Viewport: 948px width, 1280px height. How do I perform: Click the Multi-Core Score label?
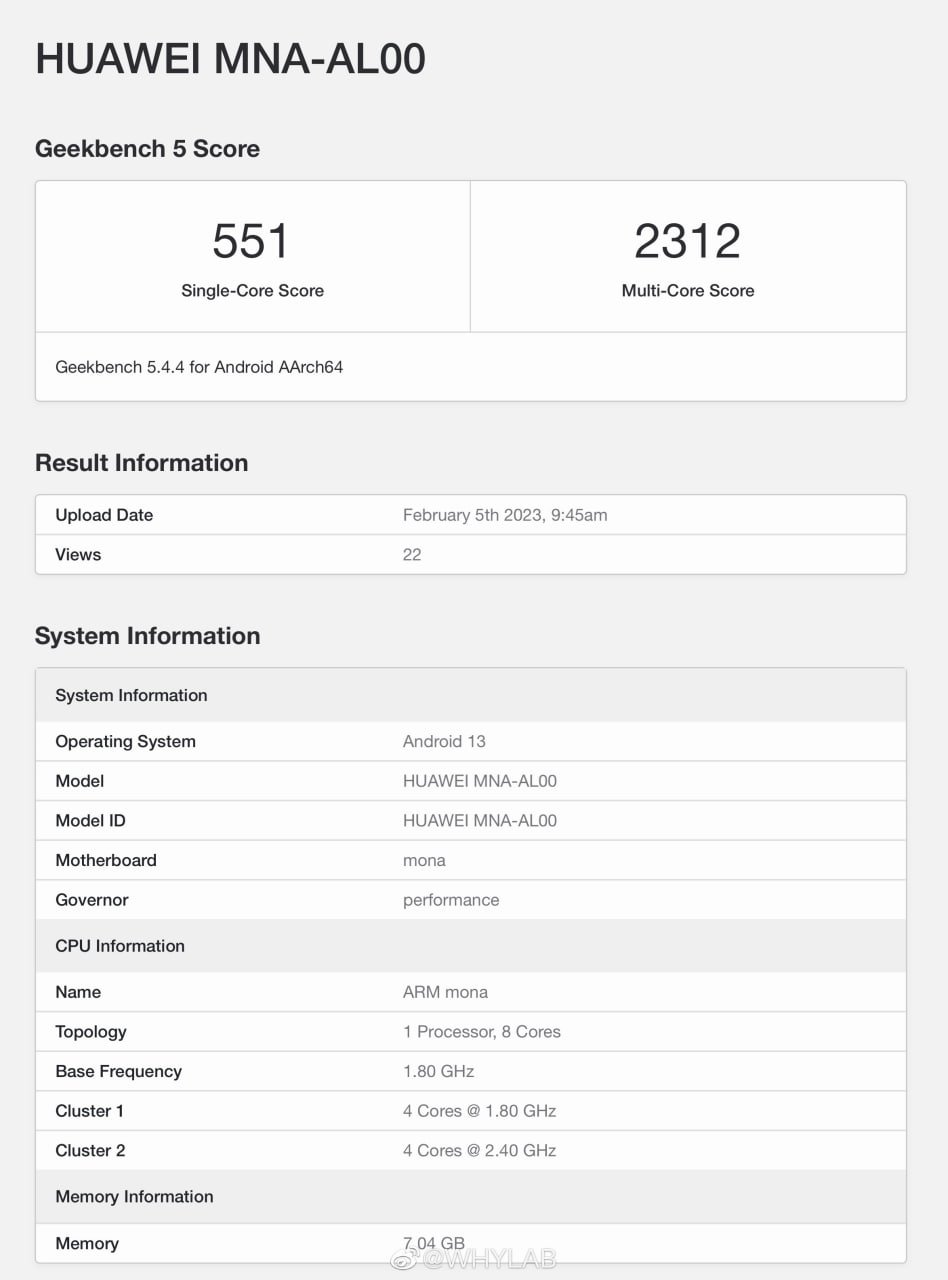coord(687,290)
